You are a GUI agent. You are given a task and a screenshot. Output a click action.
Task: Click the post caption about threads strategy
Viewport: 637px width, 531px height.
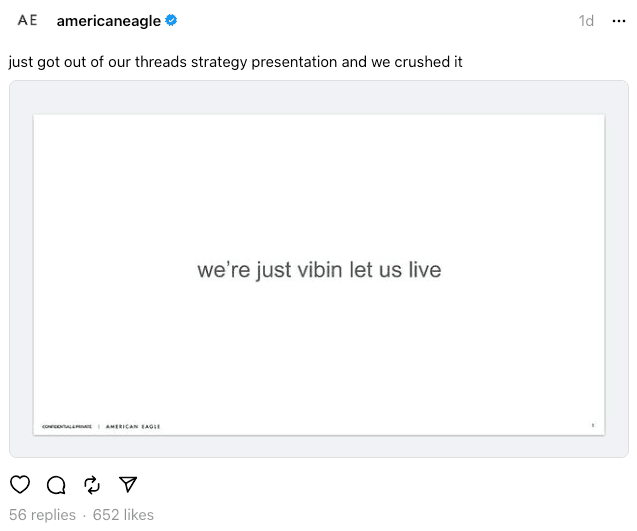[x=235, y=62]
